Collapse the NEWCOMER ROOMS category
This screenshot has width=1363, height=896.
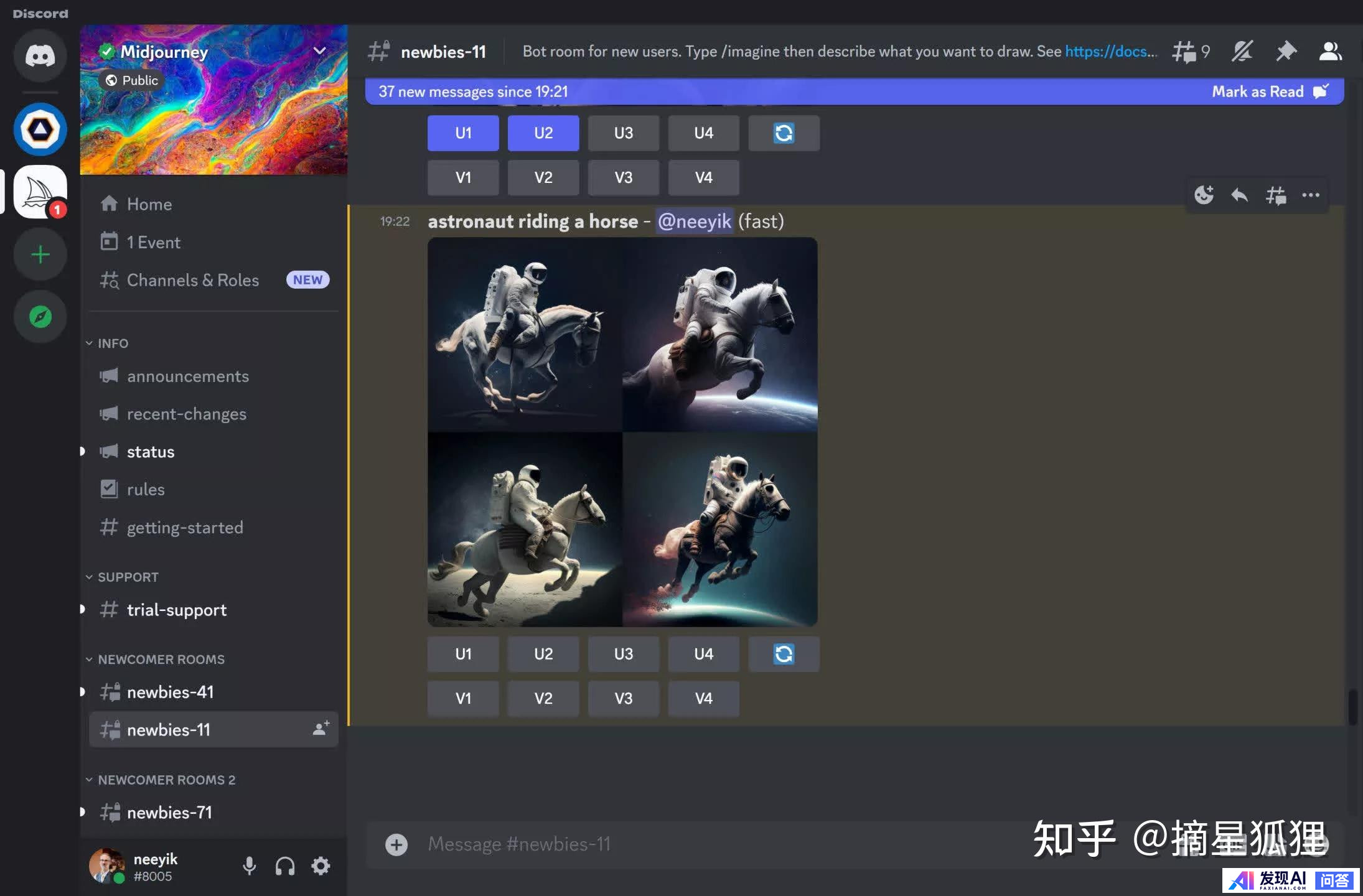click(161, 659)
